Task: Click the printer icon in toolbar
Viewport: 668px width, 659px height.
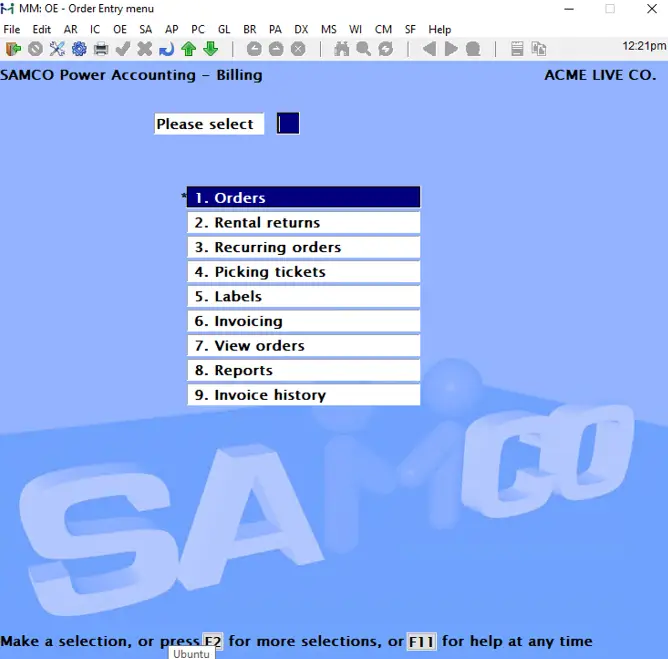Action: pyautogui.click(x=101, y=48)
